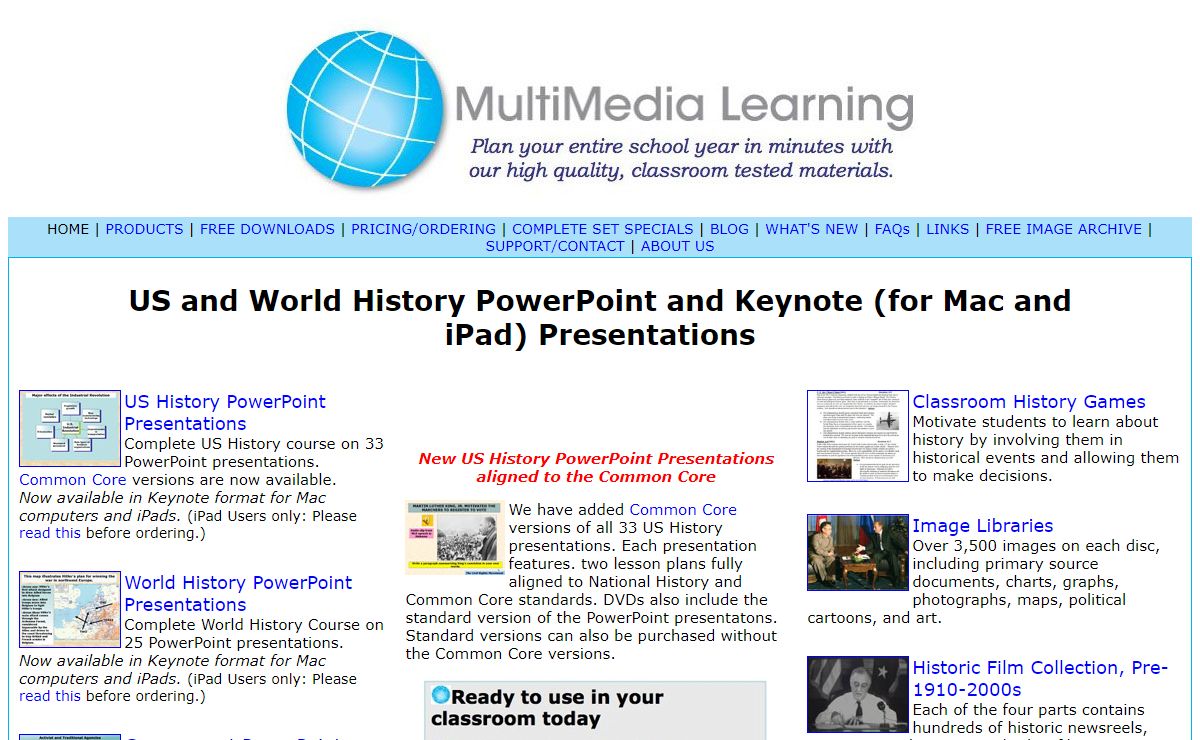Click the Image Libraries photo thumbnail
The width and height of the screenshot is (1200, 740).
(x=858, y=552)
